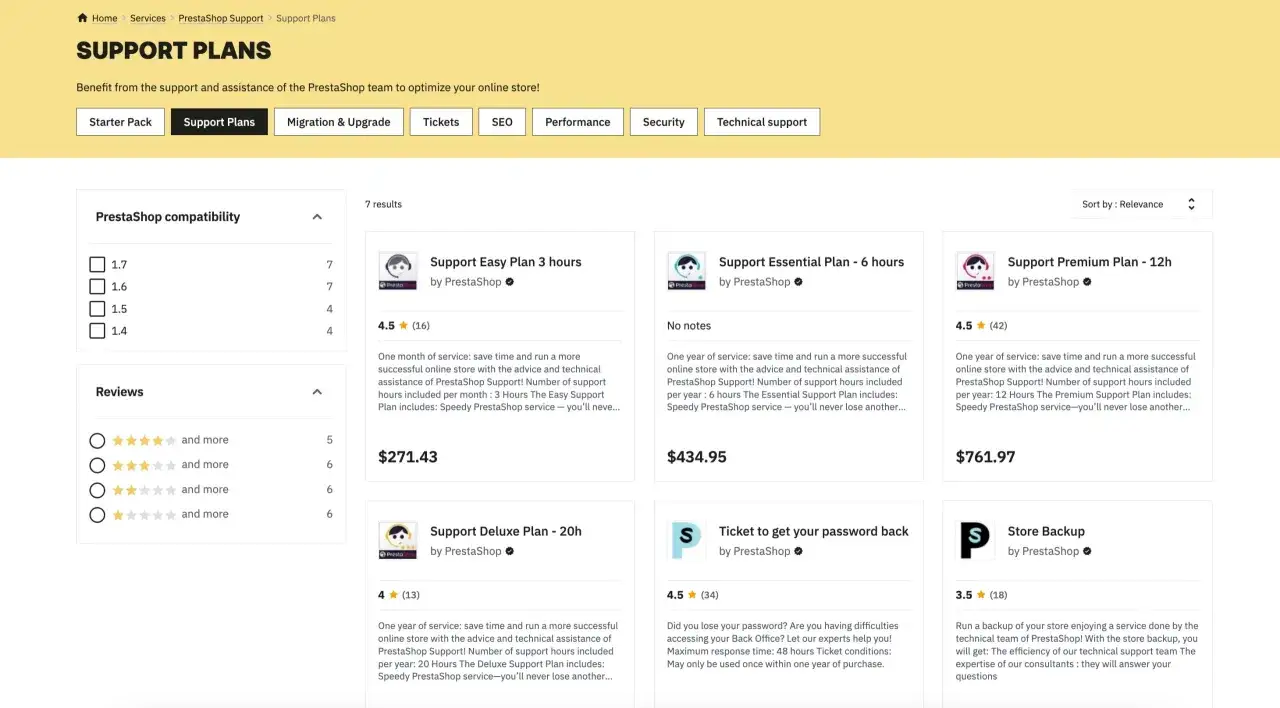Open Support Premium Plan product icon
Image resolution: width=1280 pixels, height=708 pixels.
point(975,271)
